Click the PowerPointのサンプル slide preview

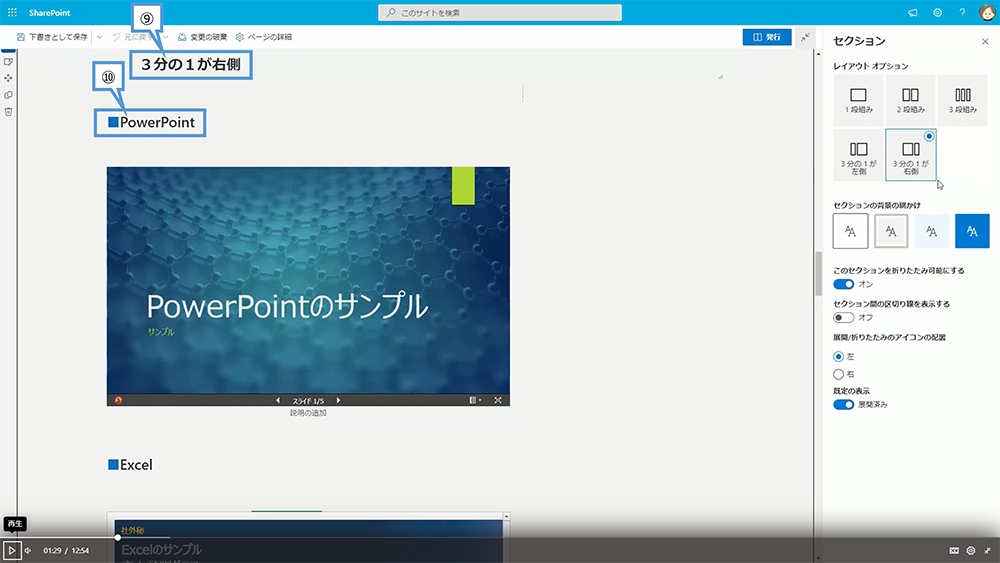[x=308, y=281]
